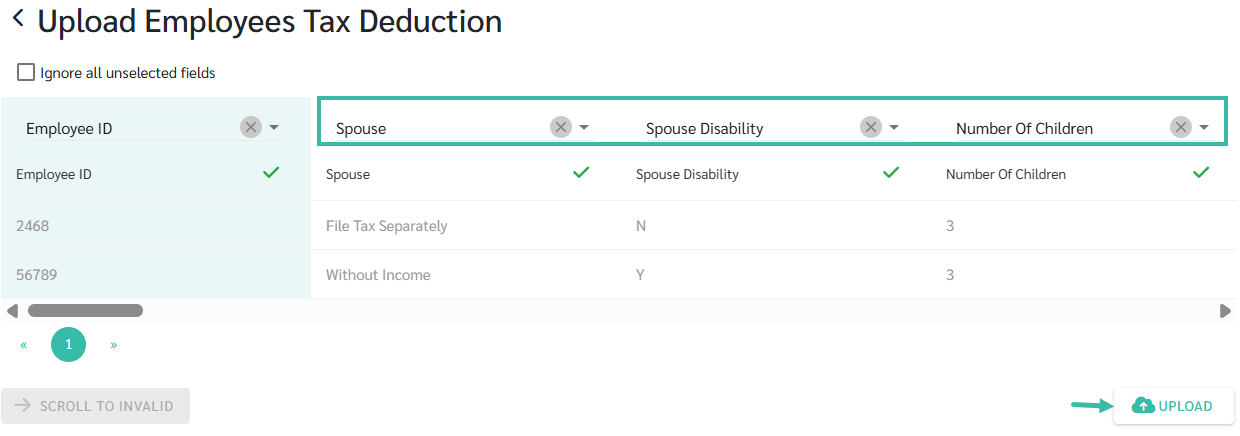Viewport: 1240px width, 436px height.
Task: Go to the previous page using the double-left arrow
Action: pyautogui.click(x=24, y=345)
